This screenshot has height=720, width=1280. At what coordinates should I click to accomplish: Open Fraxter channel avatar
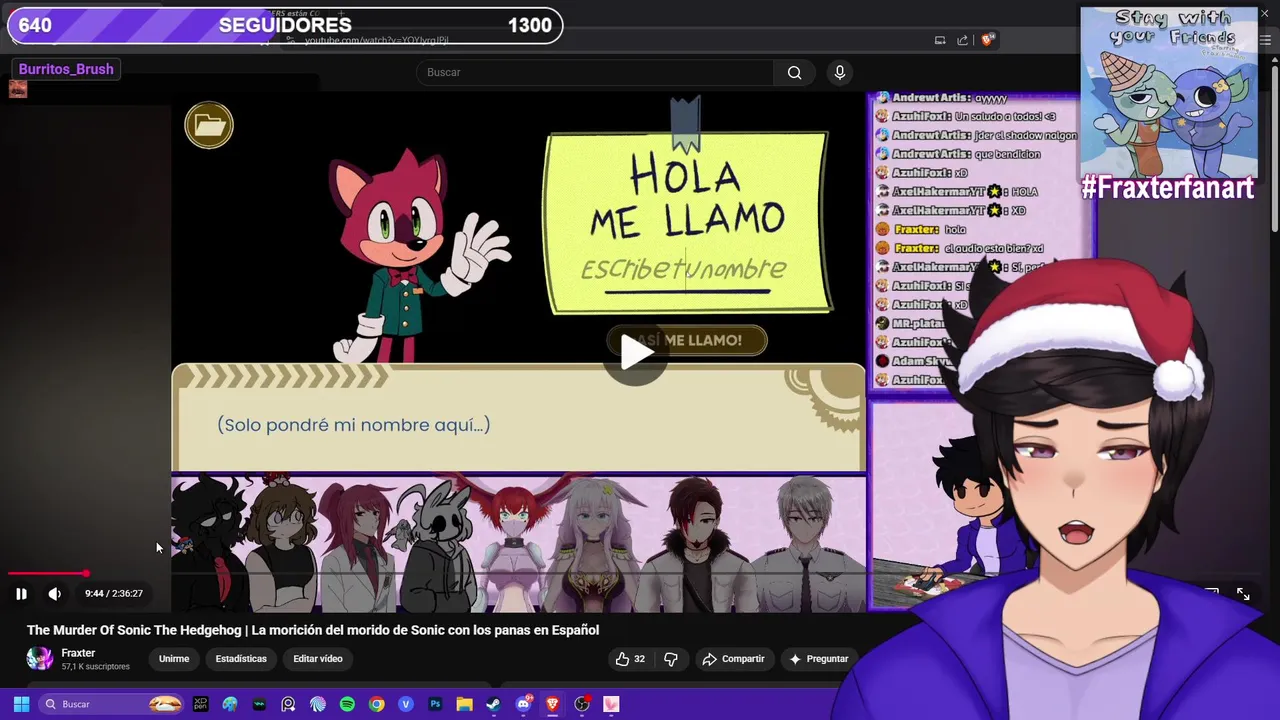click(40, 658)
